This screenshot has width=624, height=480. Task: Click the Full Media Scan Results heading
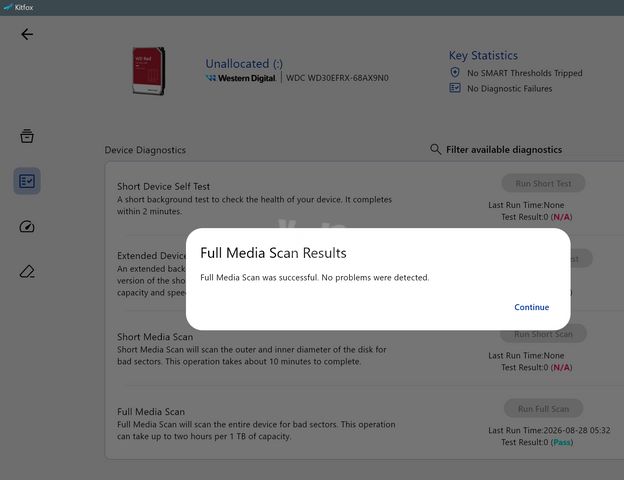[x=273, y=253]
